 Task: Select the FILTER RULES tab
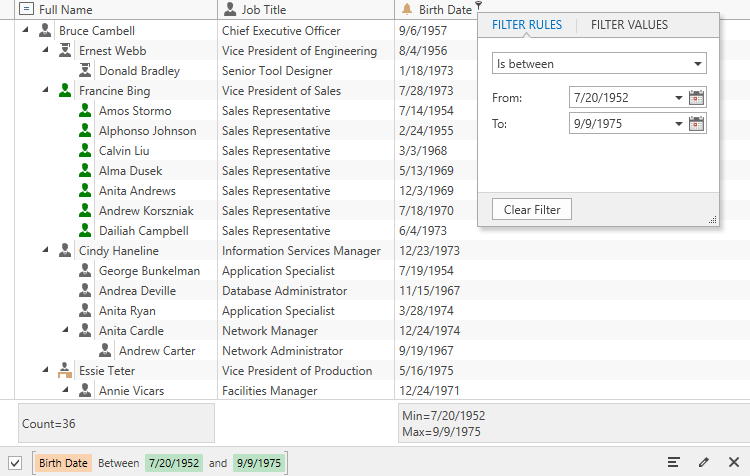tap(527, 25)
